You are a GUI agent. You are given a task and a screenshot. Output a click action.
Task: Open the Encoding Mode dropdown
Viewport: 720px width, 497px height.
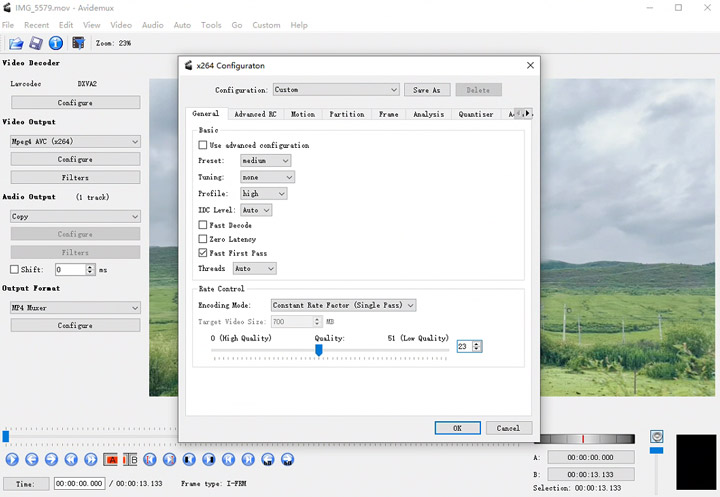tap(343, 305)
